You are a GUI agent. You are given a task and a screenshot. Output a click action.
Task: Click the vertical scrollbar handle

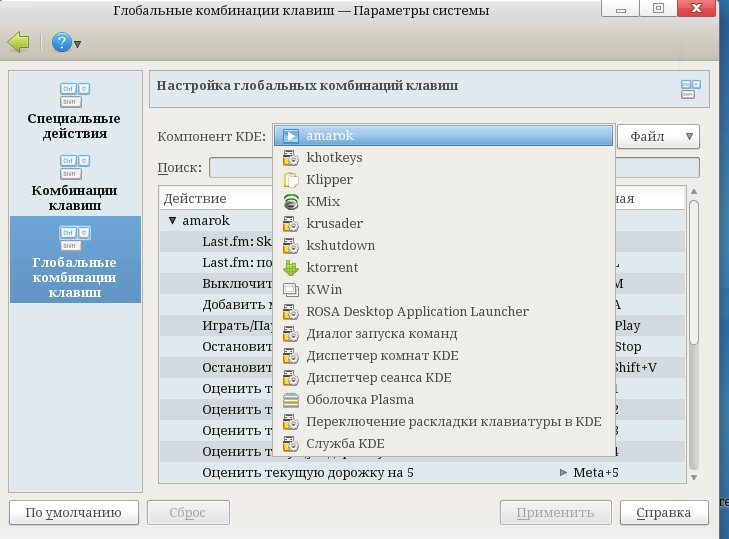click(x=694, y=272)
